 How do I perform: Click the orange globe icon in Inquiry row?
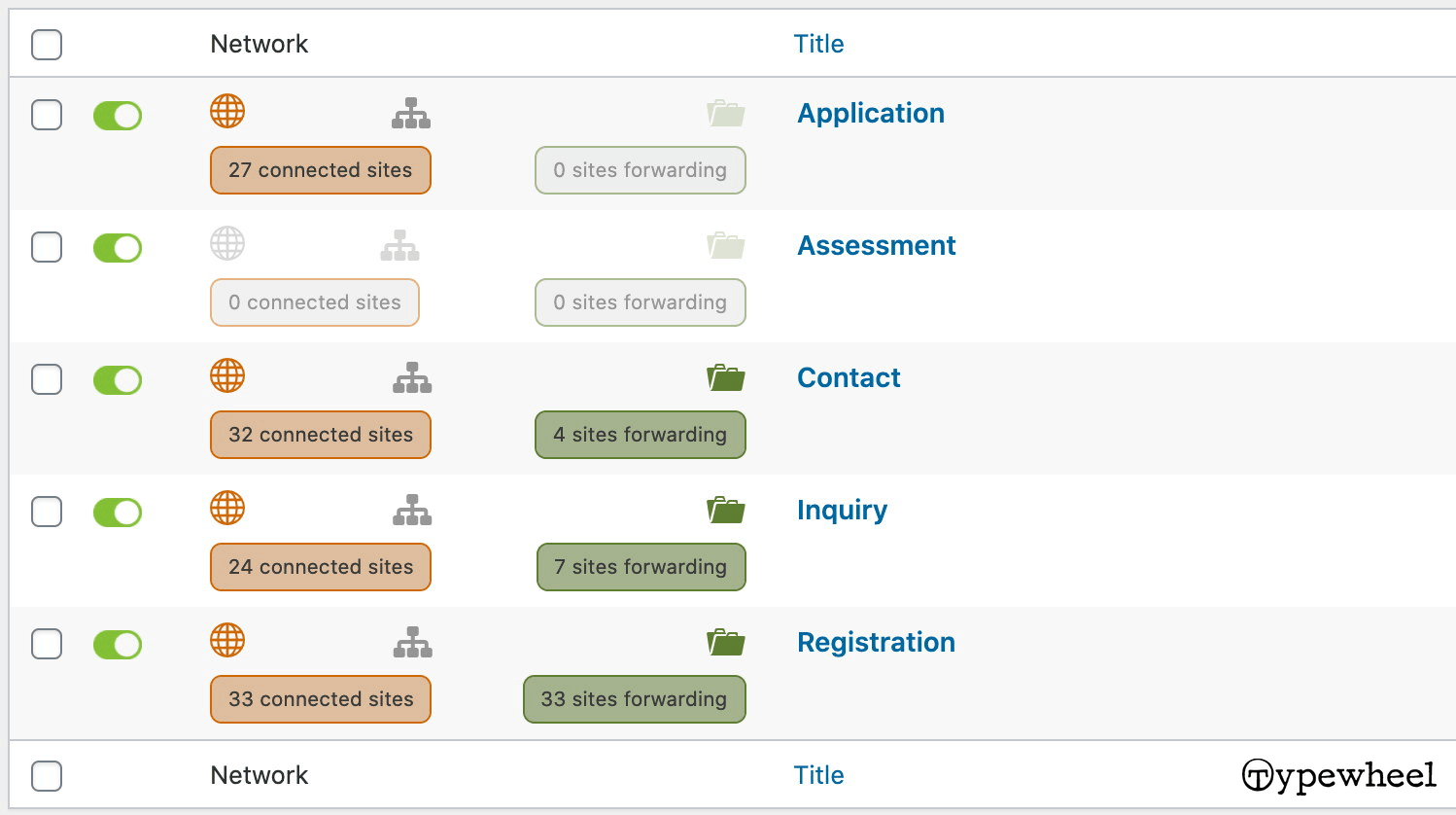(227, 509)
